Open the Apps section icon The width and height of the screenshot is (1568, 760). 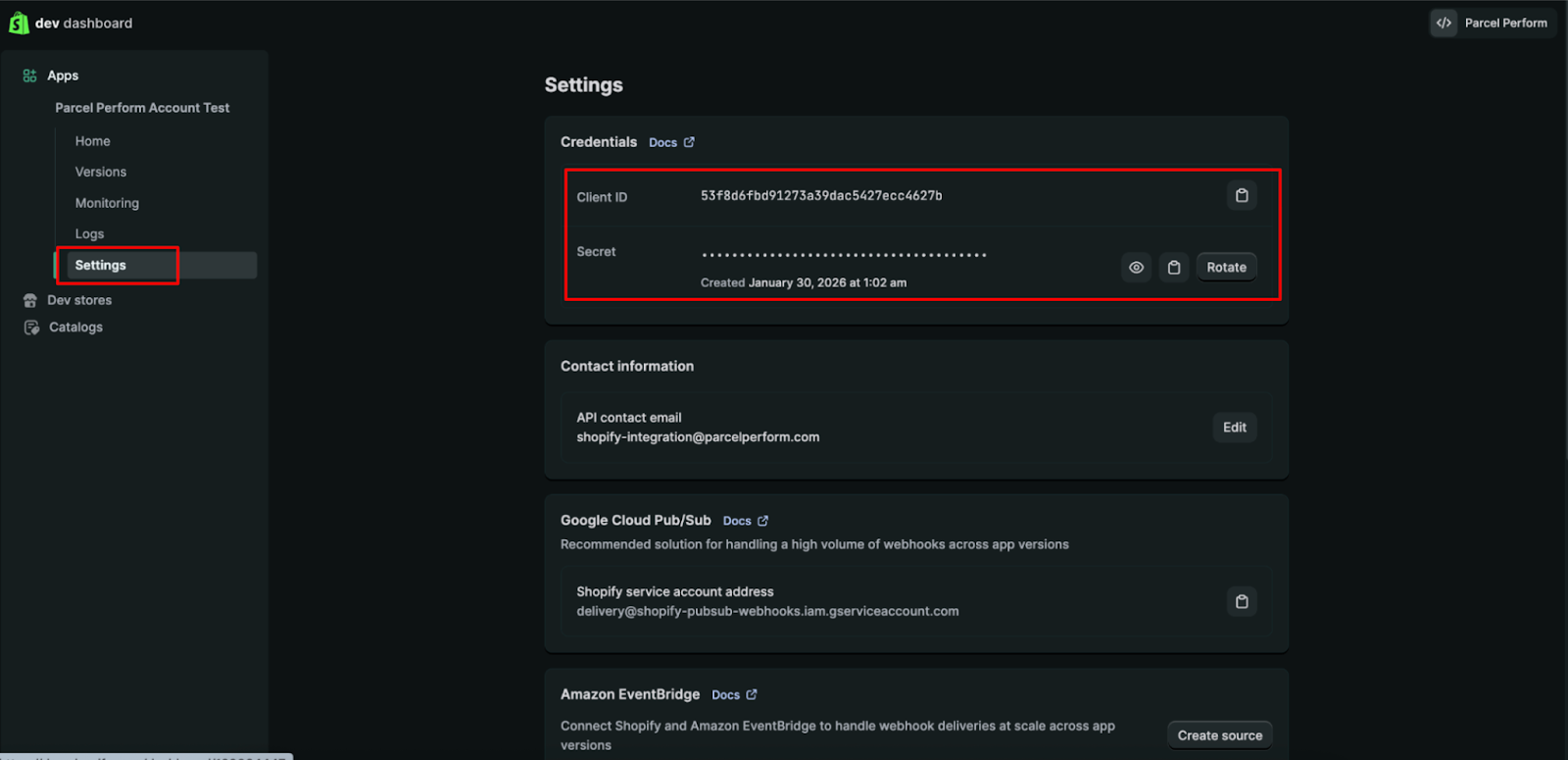click(x=29, y=76)
